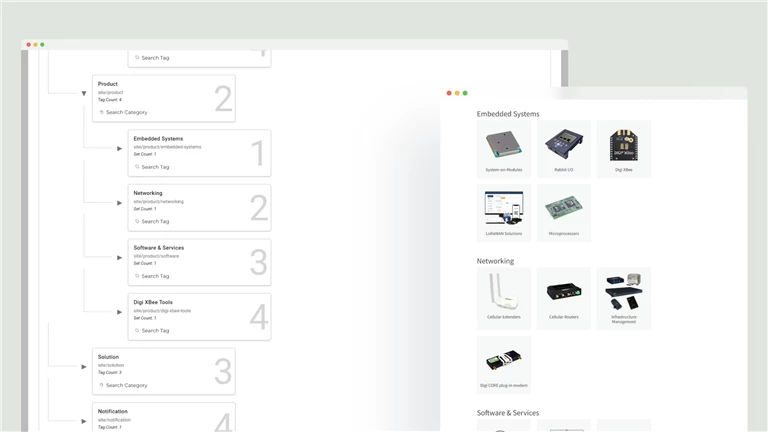Click Search Tag under Embedded Systems
Screen dimensions: 768x432
click(x=155, y=167)
